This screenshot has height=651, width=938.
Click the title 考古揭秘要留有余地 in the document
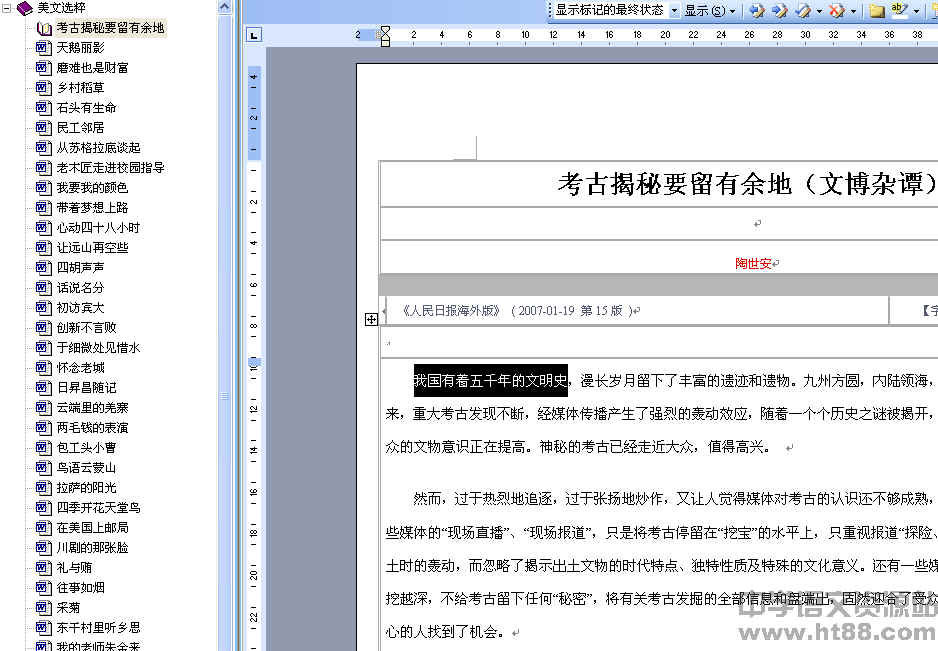click(675, 184)
